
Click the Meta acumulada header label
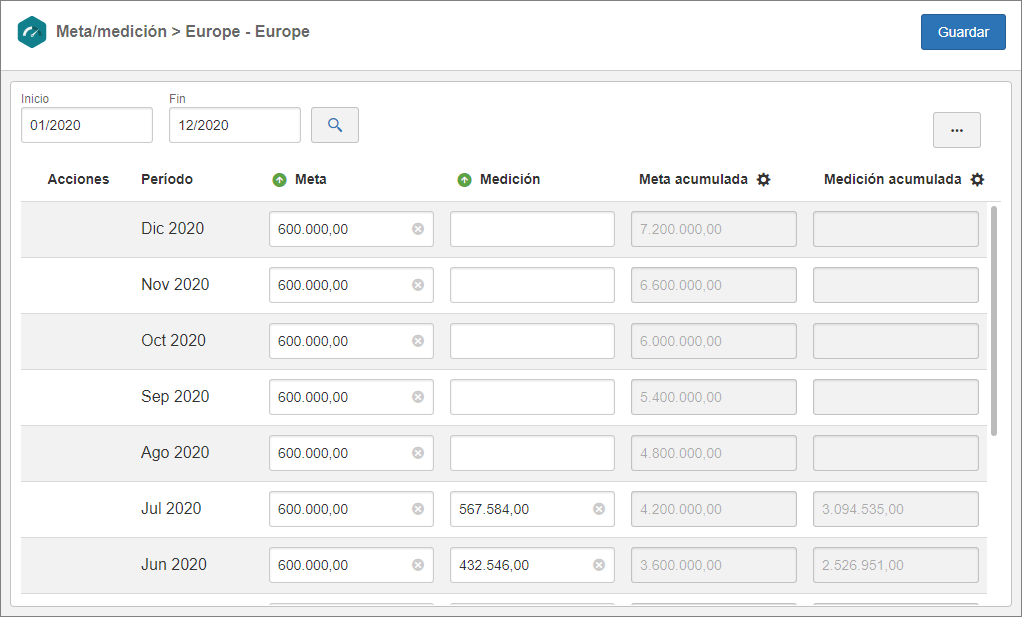click(x=693, y=179)
